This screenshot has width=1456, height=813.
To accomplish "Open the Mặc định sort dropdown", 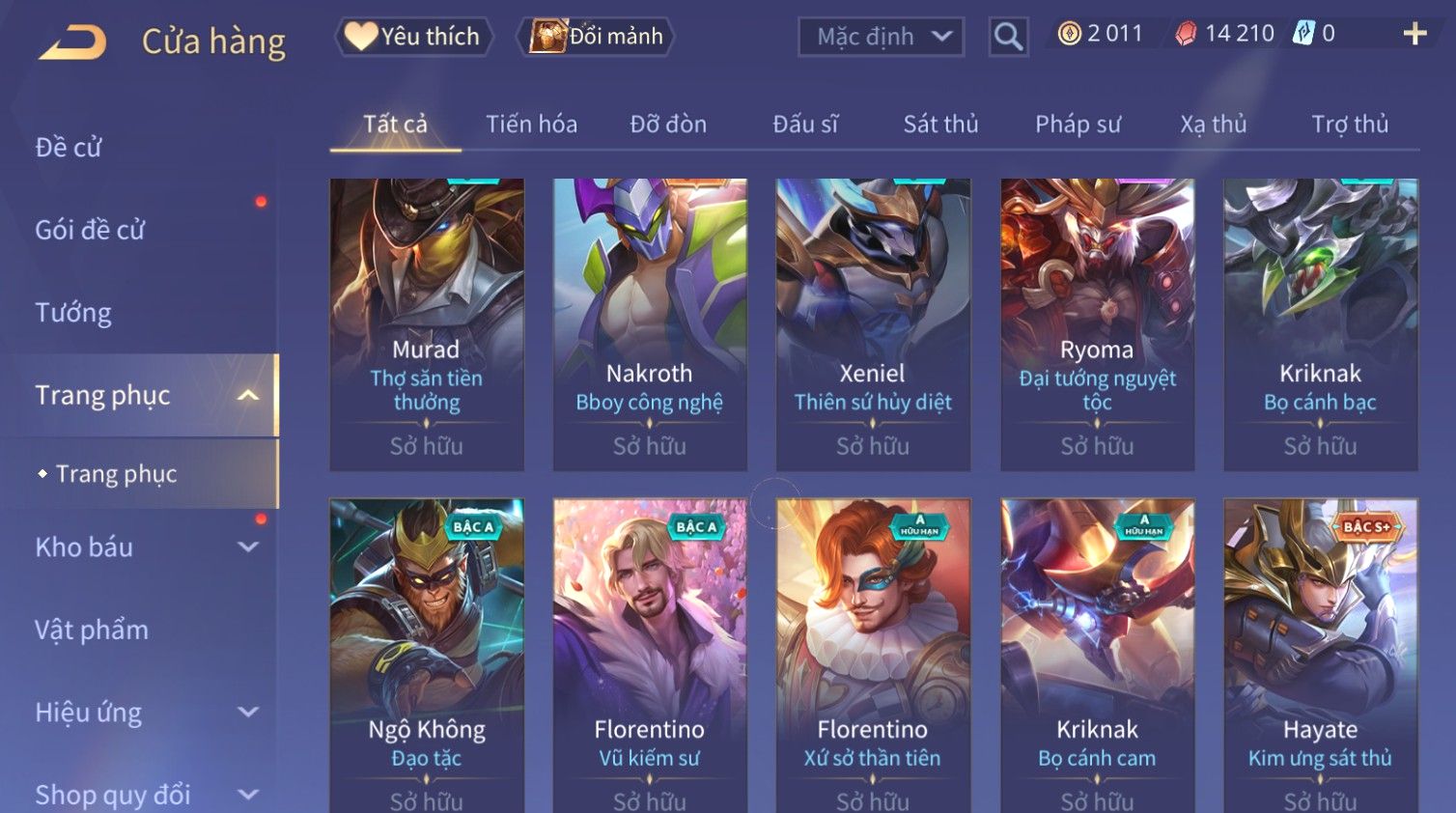I will [x=881, y=37].
